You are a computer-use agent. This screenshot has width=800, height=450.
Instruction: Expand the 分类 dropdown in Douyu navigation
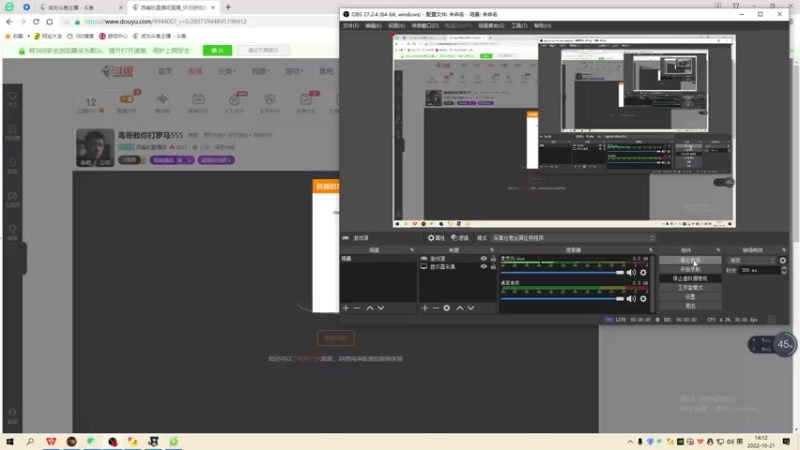(227, 71)
